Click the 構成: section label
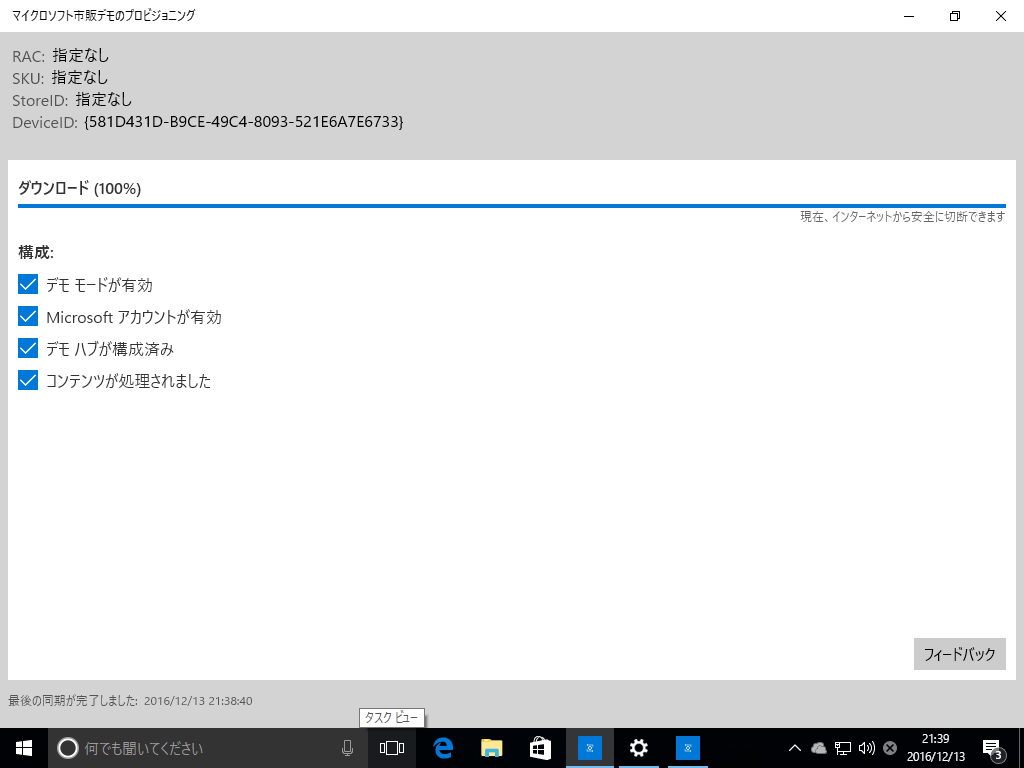Screen dimensions: 1024x768 pos(36,252)
